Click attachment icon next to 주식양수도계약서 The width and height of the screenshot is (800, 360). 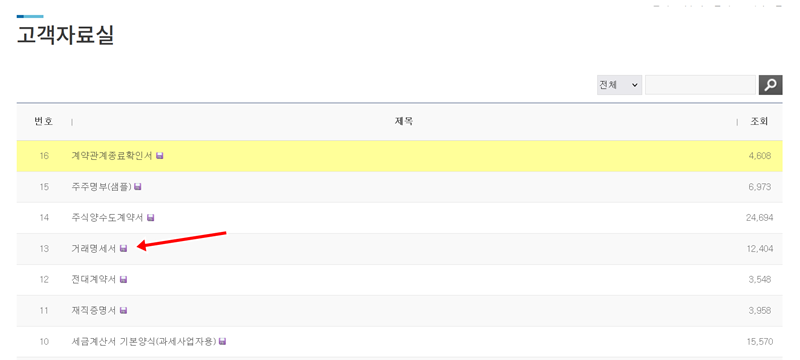click(x=151, y=218)
